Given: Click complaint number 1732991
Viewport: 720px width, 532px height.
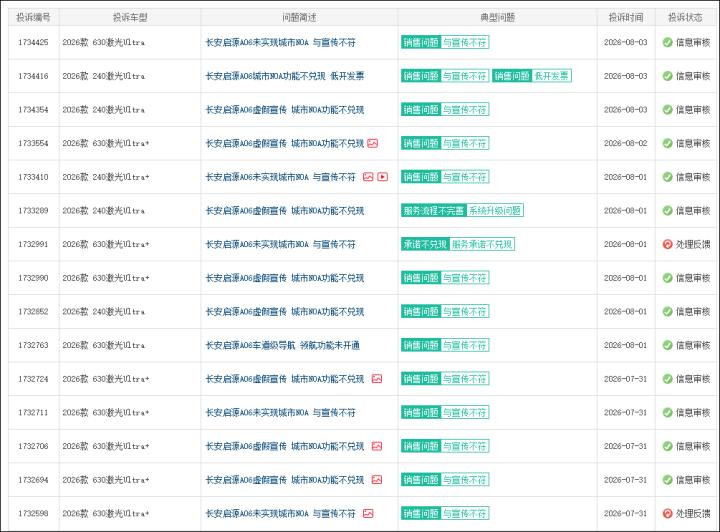Looking at the screenshot, I should click(x=33, y=244).
